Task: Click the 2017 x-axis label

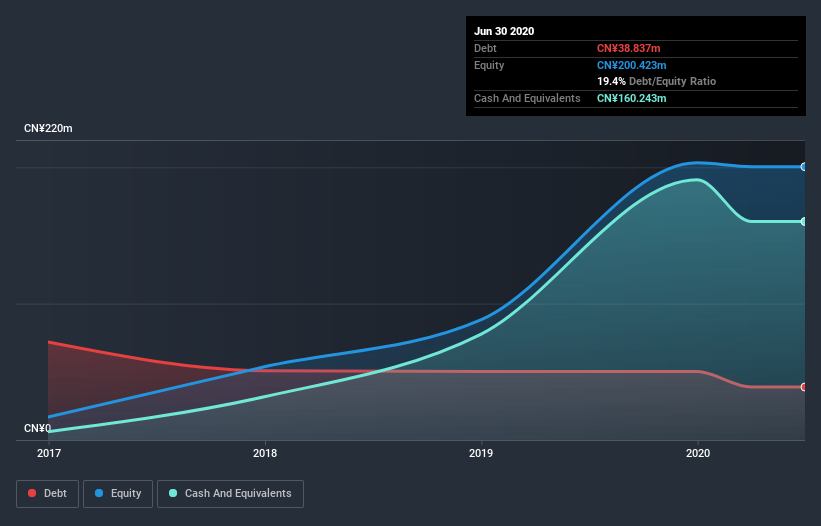Action: coord(49,453)
